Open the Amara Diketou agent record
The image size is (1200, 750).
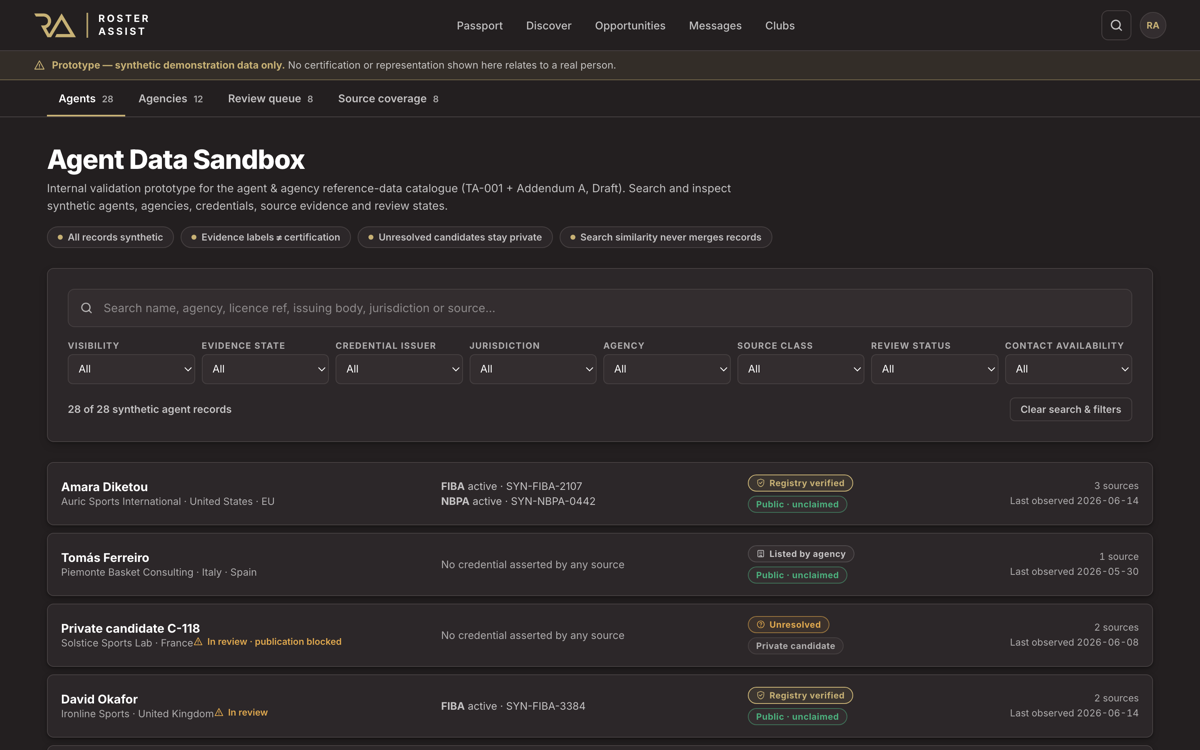(x=600, y=494)
